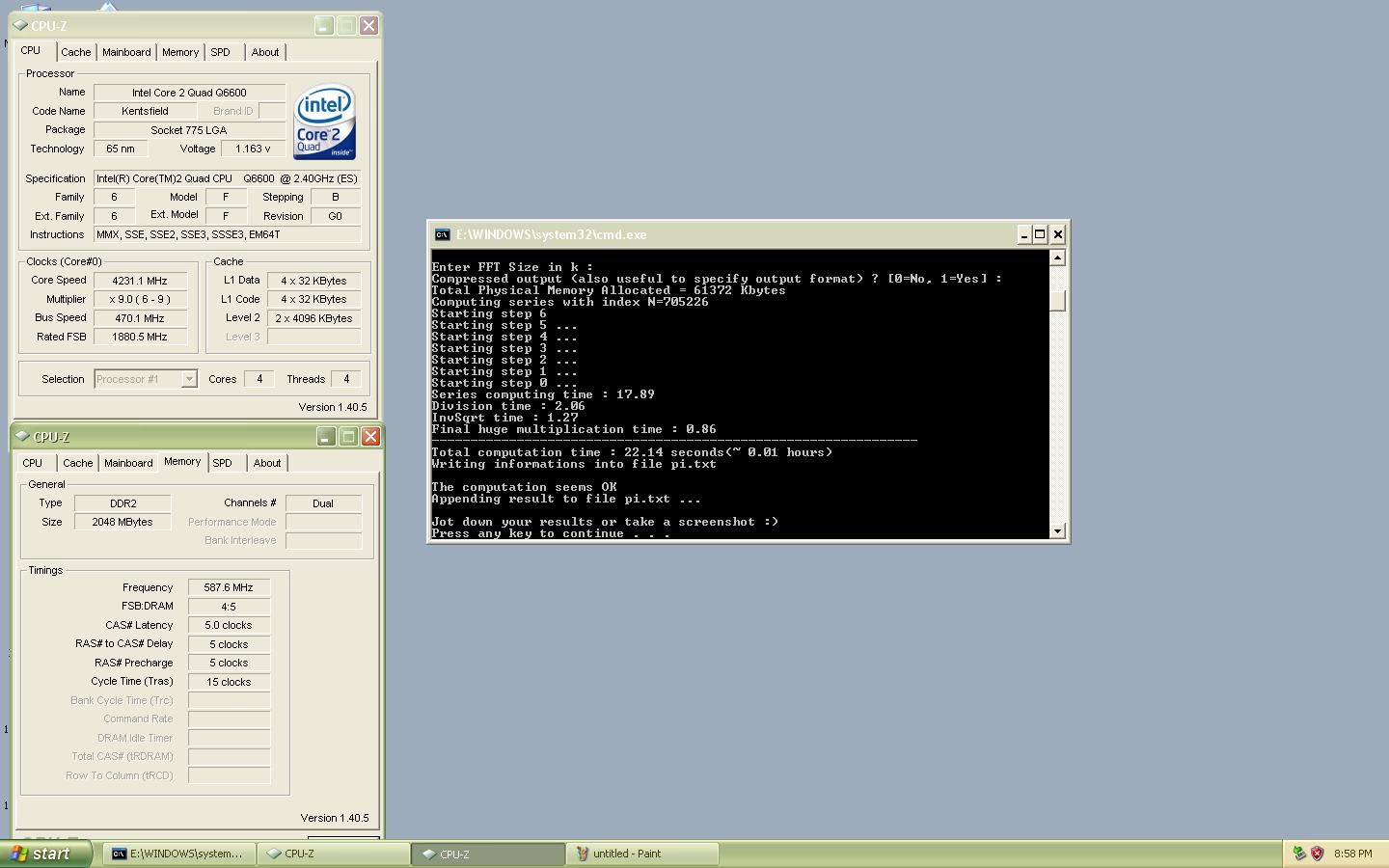Click the CAS# Latency value 5.0 clocks
Image resolution: width=1389 pixels, height=868 pixels.
[229, 625]
